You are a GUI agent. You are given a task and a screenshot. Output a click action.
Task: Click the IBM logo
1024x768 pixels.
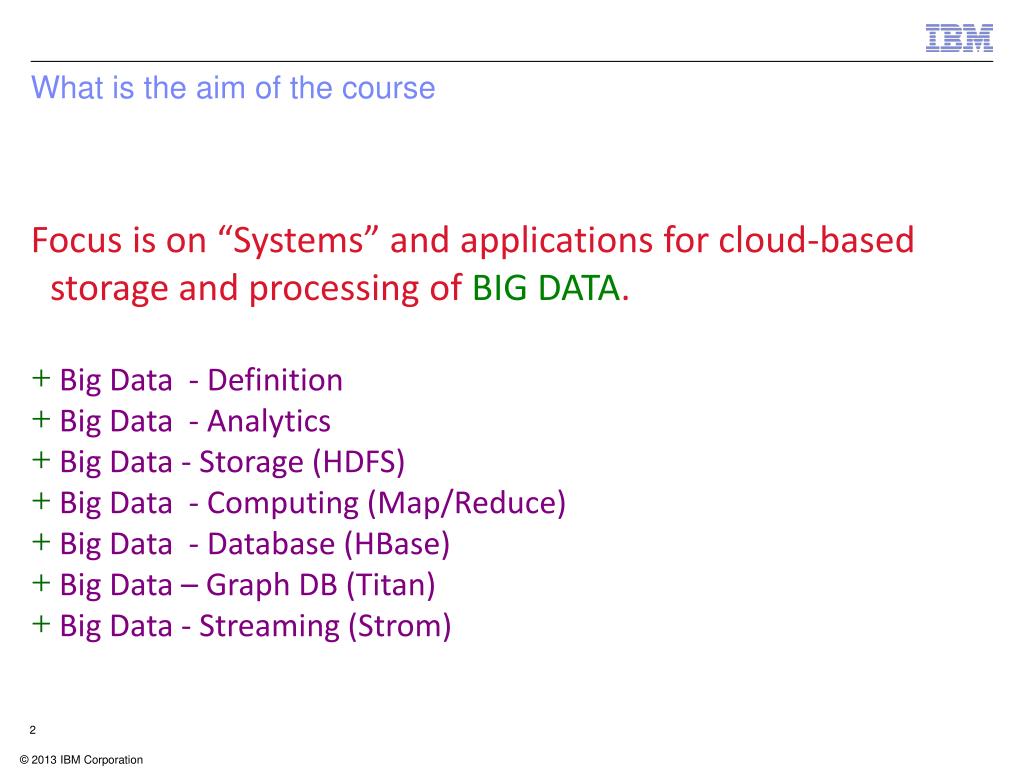[959, 39]
